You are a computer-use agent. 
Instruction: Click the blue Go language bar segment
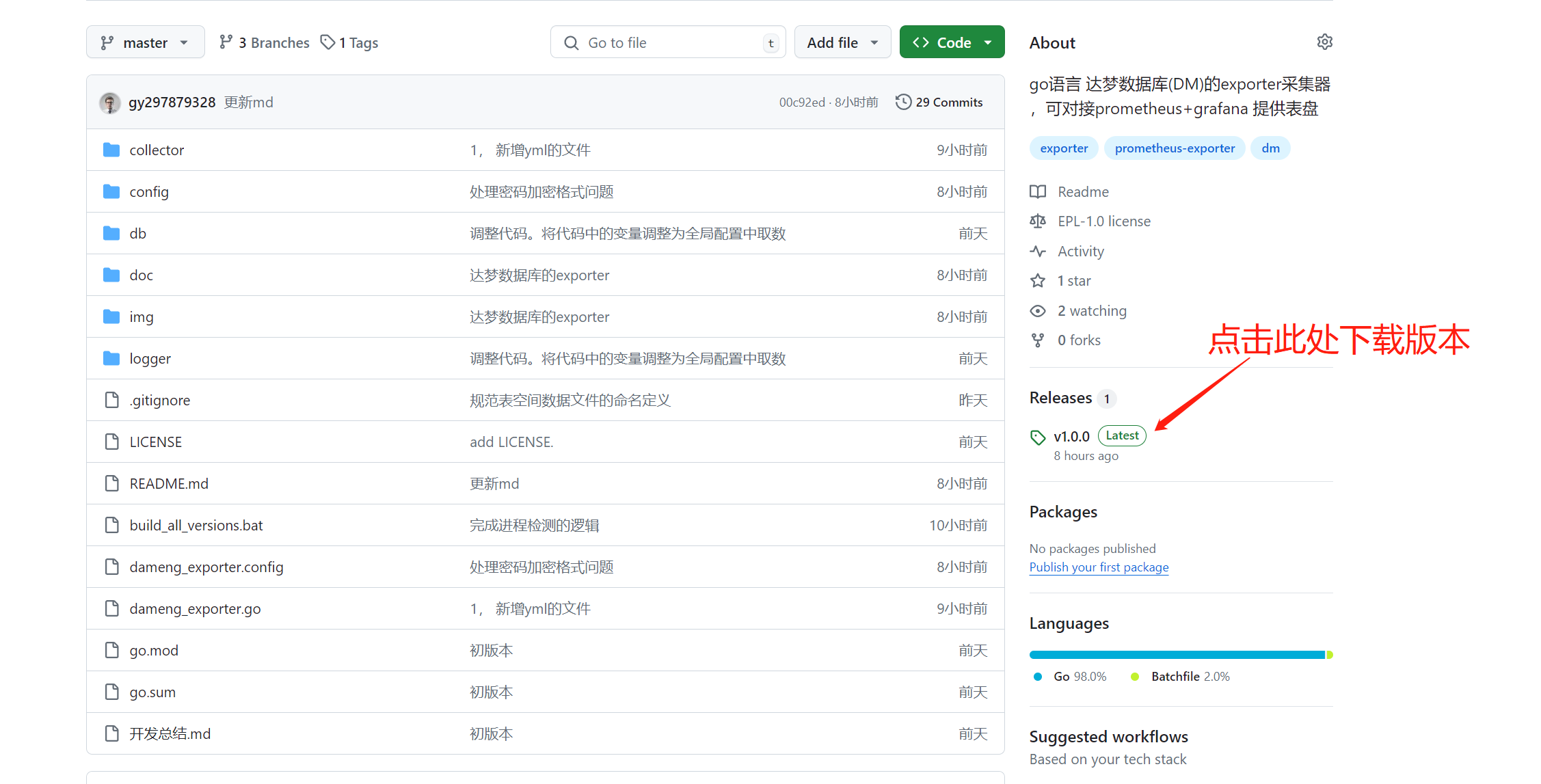tap(1176, 655)
